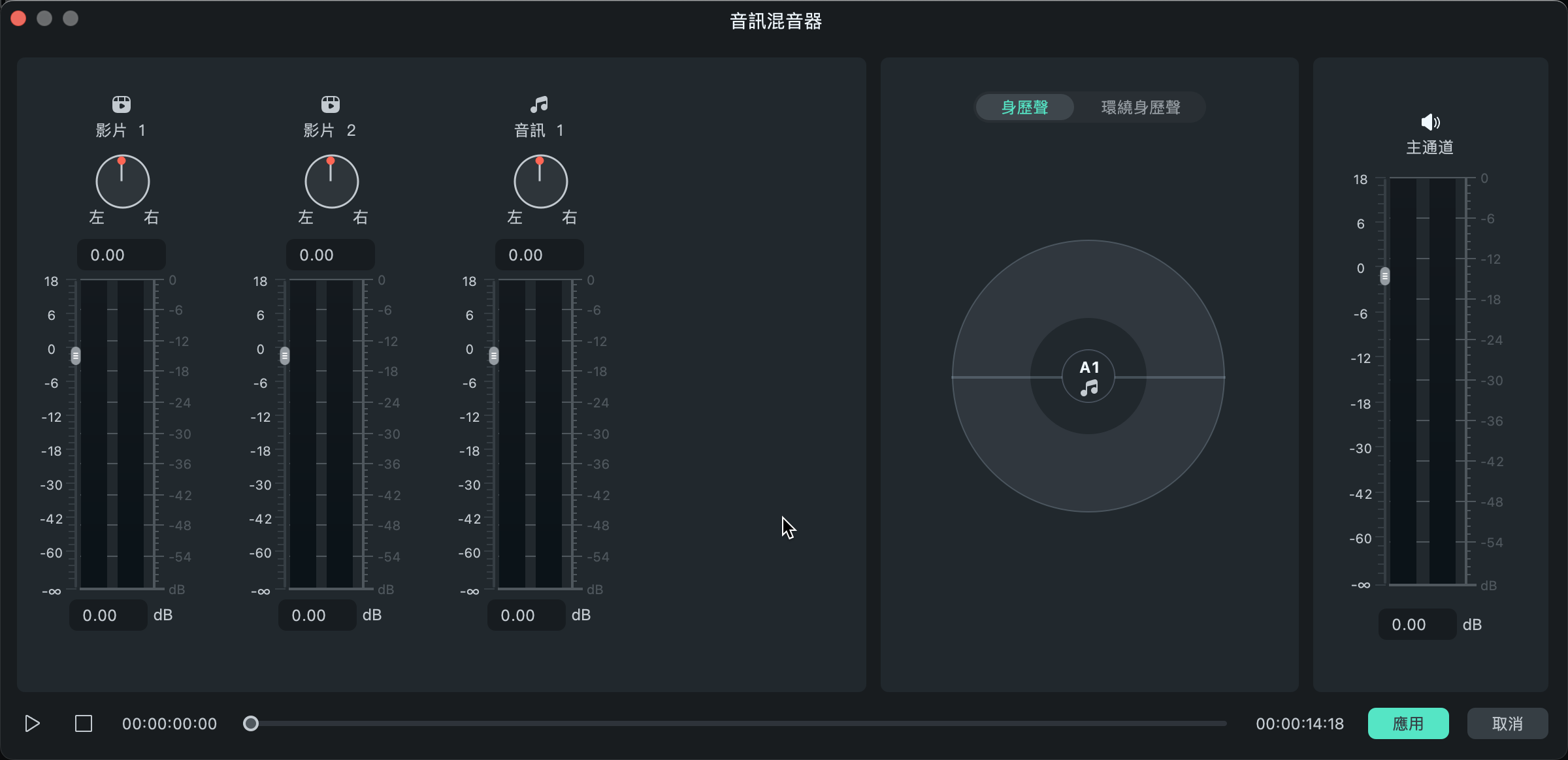Viewport: 1568px width, 760px height.
Task: Click the 影片 2 pan knob
Action: [x=331, y=182]
